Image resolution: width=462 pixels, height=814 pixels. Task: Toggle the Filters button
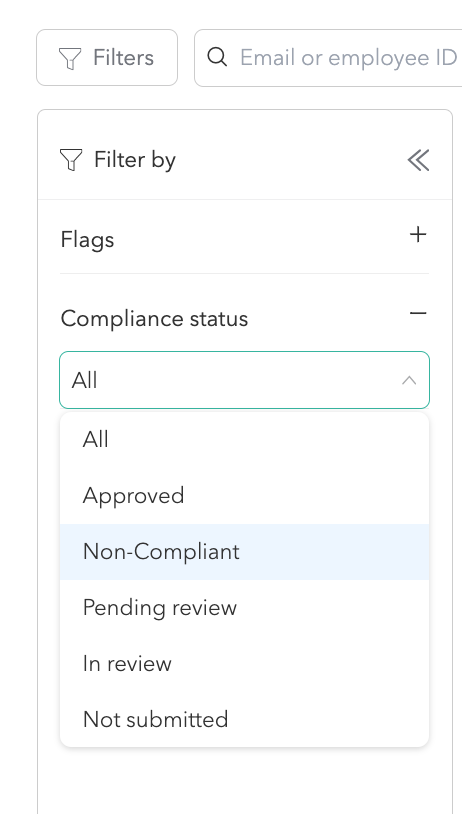point(107,58)
